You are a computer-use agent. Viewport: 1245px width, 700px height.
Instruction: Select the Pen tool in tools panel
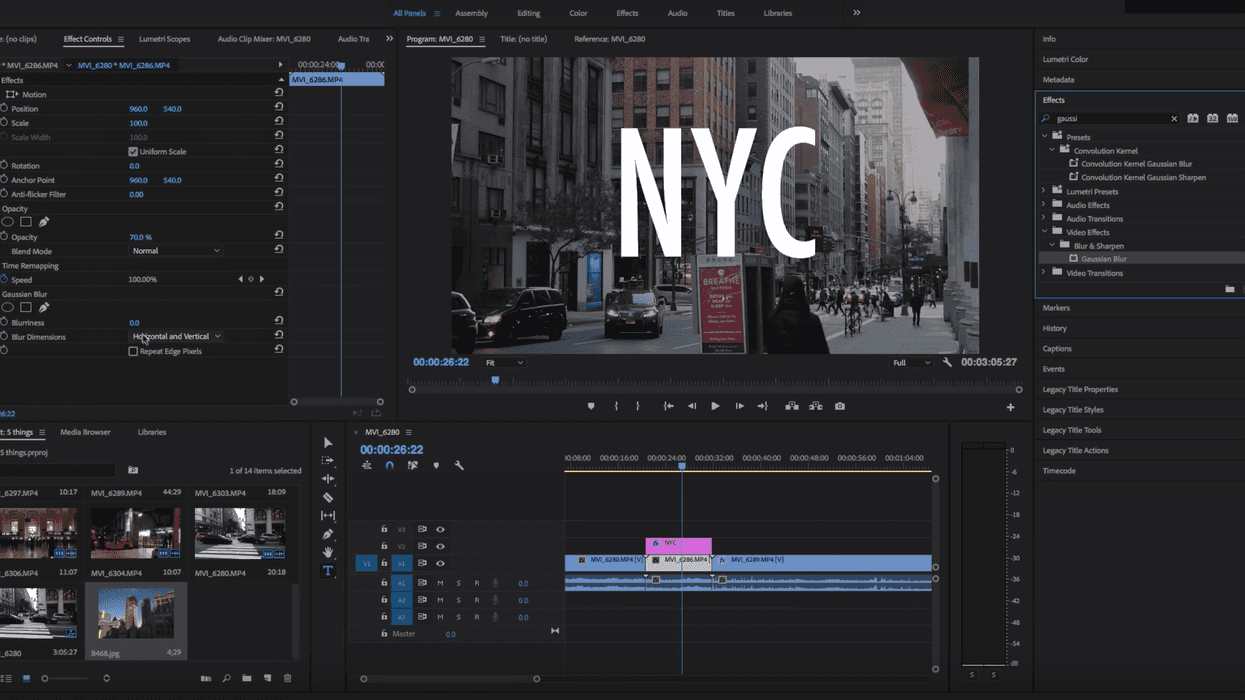pyautogui.click(x=328, y=534)
